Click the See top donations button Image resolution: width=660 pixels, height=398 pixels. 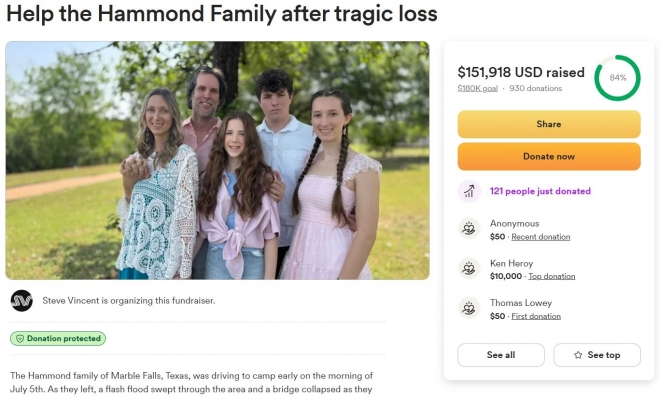597,355
